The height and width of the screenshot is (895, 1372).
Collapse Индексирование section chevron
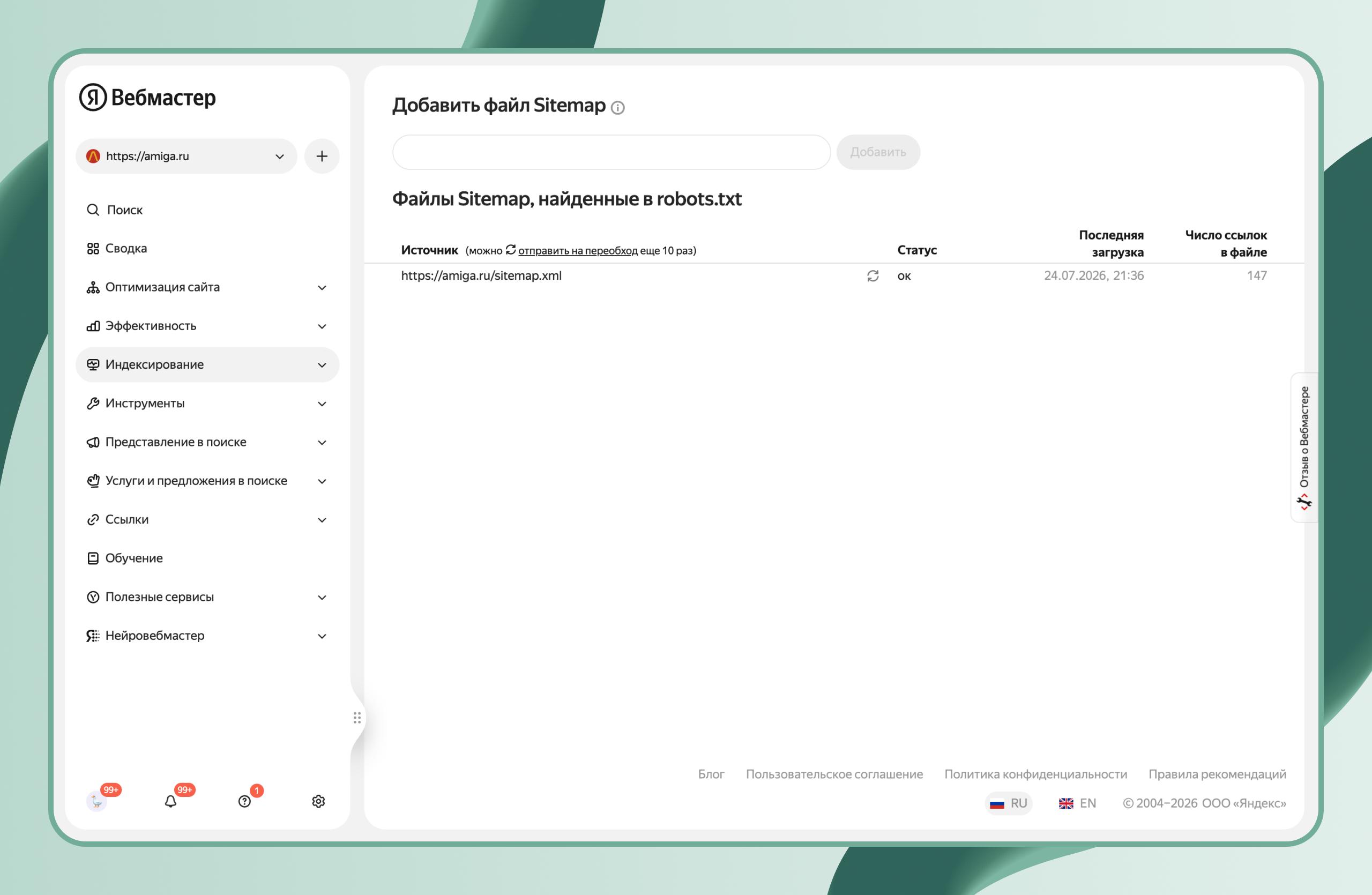point(322,365)
